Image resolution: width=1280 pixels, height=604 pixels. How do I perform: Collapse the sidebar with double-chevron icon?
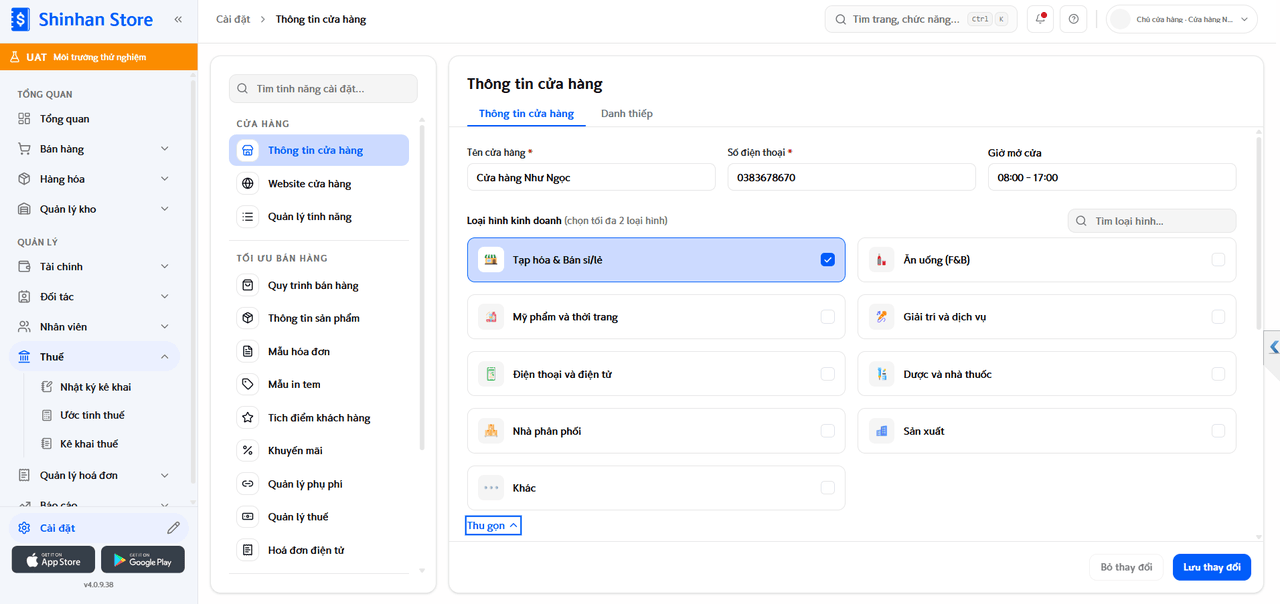178,19
